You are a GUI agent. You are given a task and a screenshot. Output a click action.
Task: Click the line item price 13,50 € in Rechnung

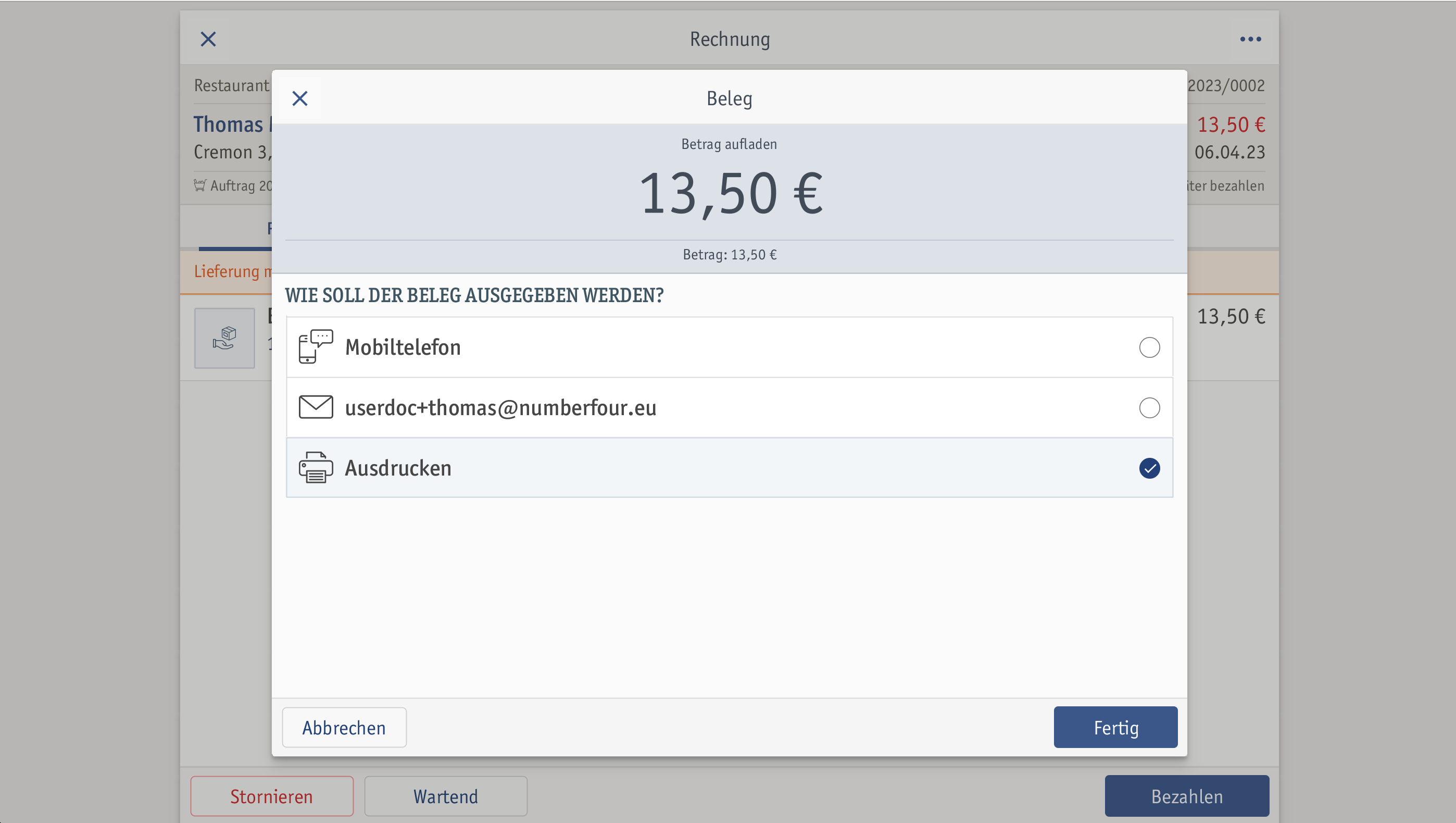point(1231,317)
